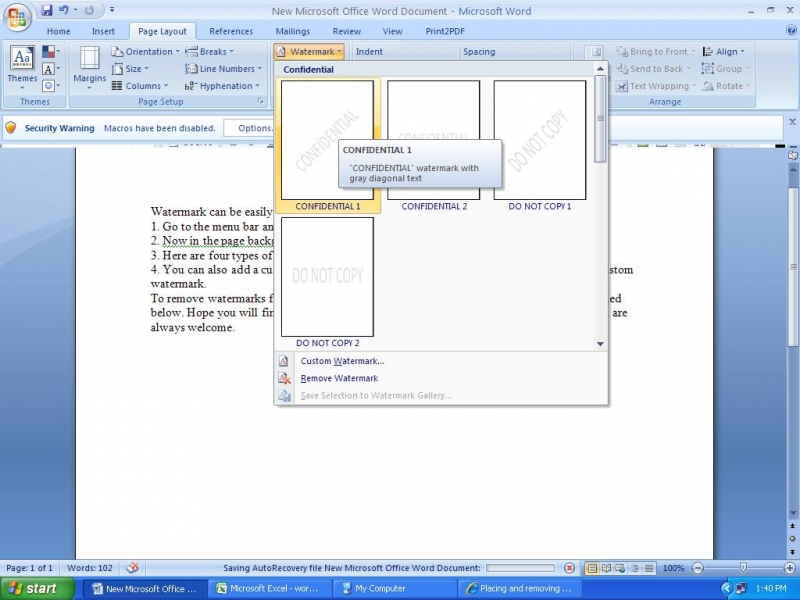Click the security warning Options button
This screenshot has height=600, width=800.
(x=255, y=128)
